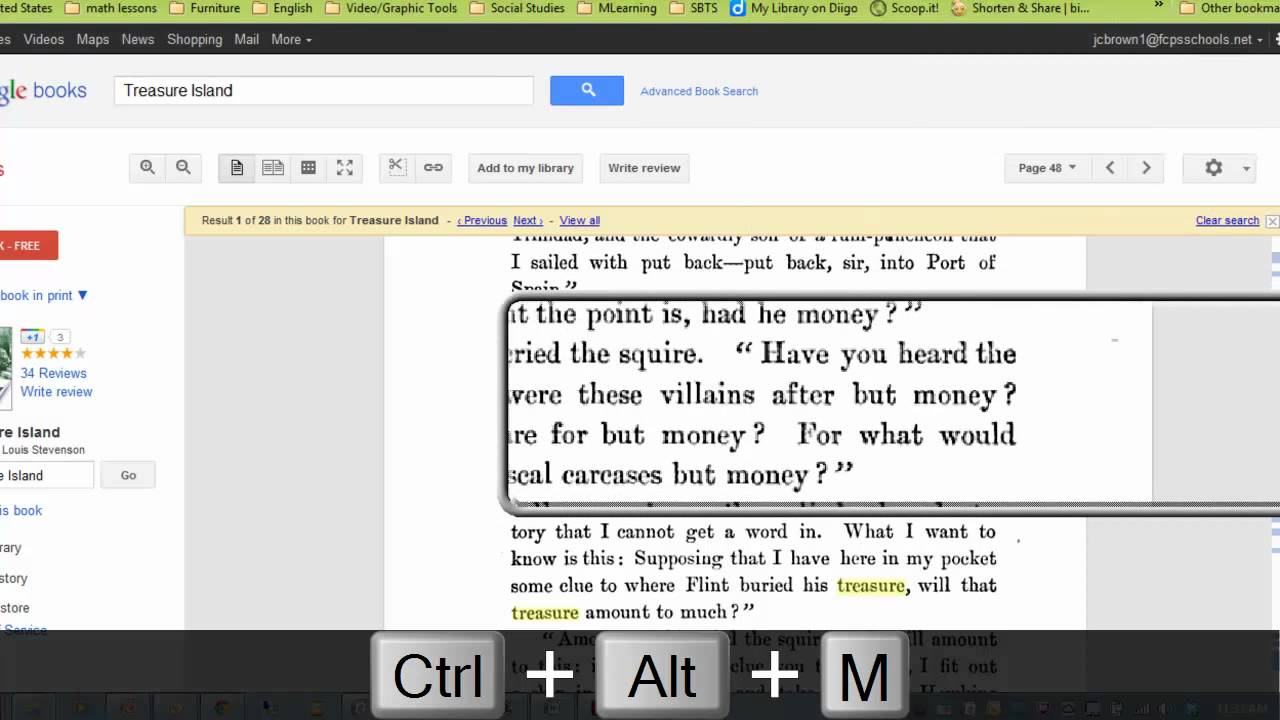1280x720 pixels.
Task: Open the Social Studies bookmark folder
Action: [517, 8]
